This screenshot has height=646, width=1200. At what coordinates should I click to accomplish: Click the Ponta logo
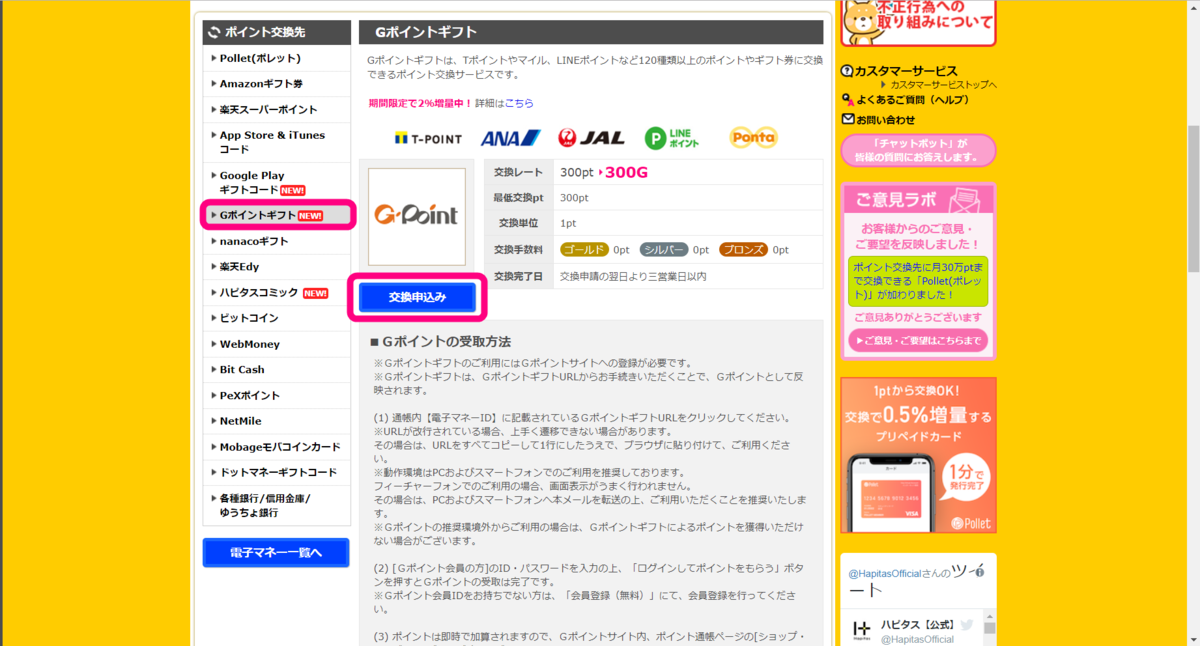(x=753, y=138)
